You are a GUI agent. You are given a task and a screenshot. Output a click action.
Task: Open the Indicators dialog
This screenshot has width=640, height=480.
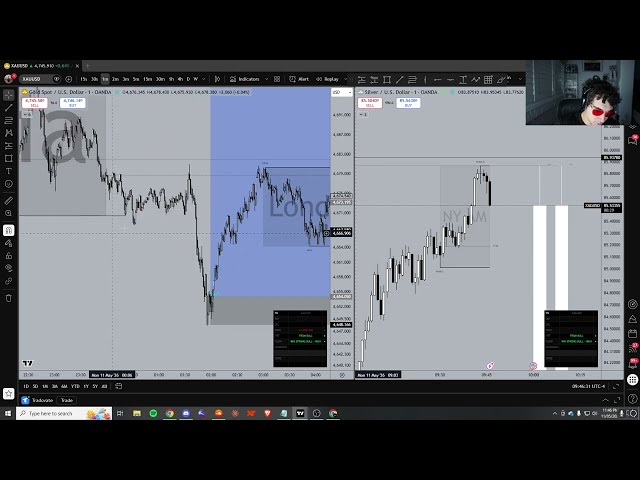coord(244,79)
